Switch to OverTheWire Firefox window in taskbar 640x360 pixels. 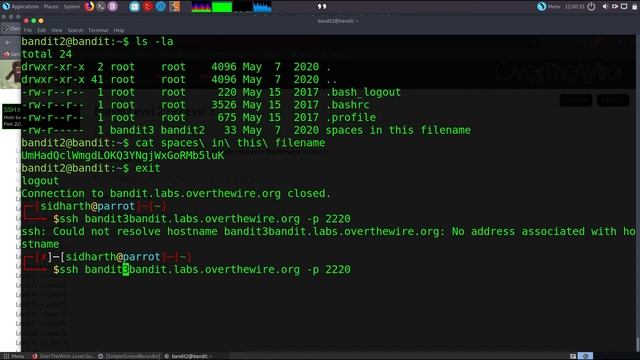tap(64, 356)
